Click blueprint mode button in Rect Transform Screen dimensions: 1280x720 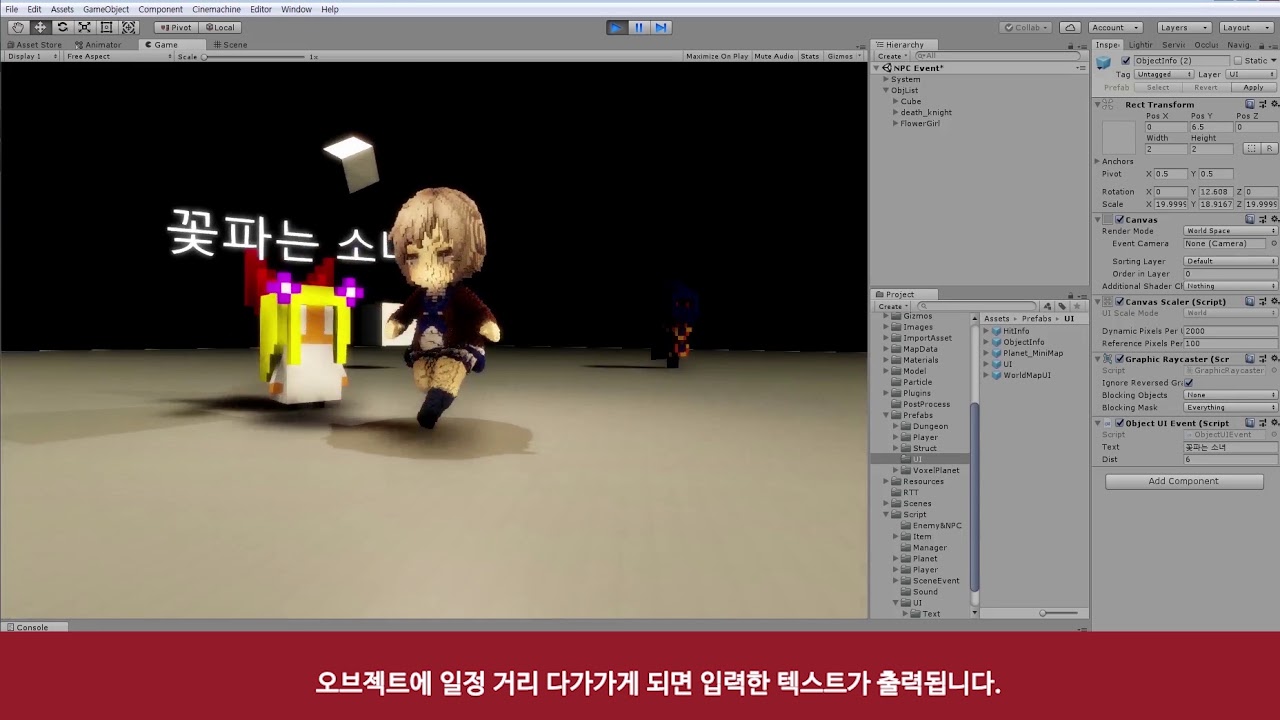pyautogui.click(x=1251, y=149)
